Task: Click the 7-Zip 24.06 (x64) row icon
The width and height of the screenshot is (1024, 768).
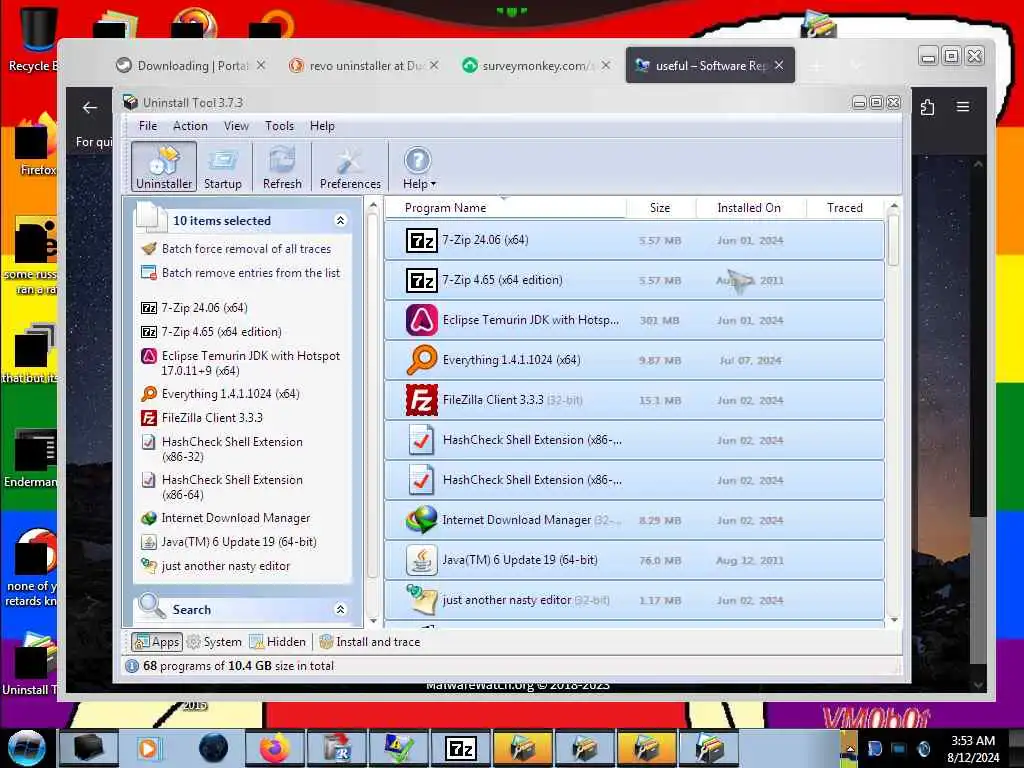Action: (x=421, y=241)
